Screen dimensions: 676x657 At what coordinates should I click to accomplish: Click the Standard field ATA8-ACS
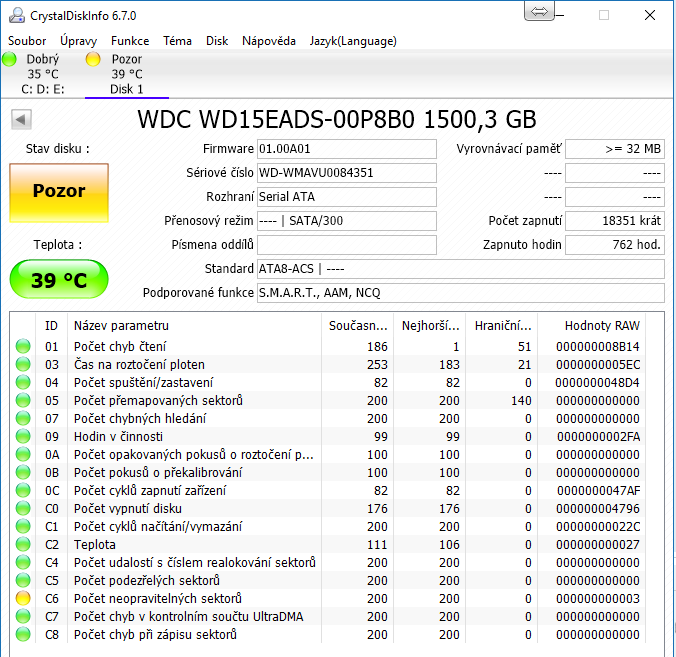click(460, 269)
